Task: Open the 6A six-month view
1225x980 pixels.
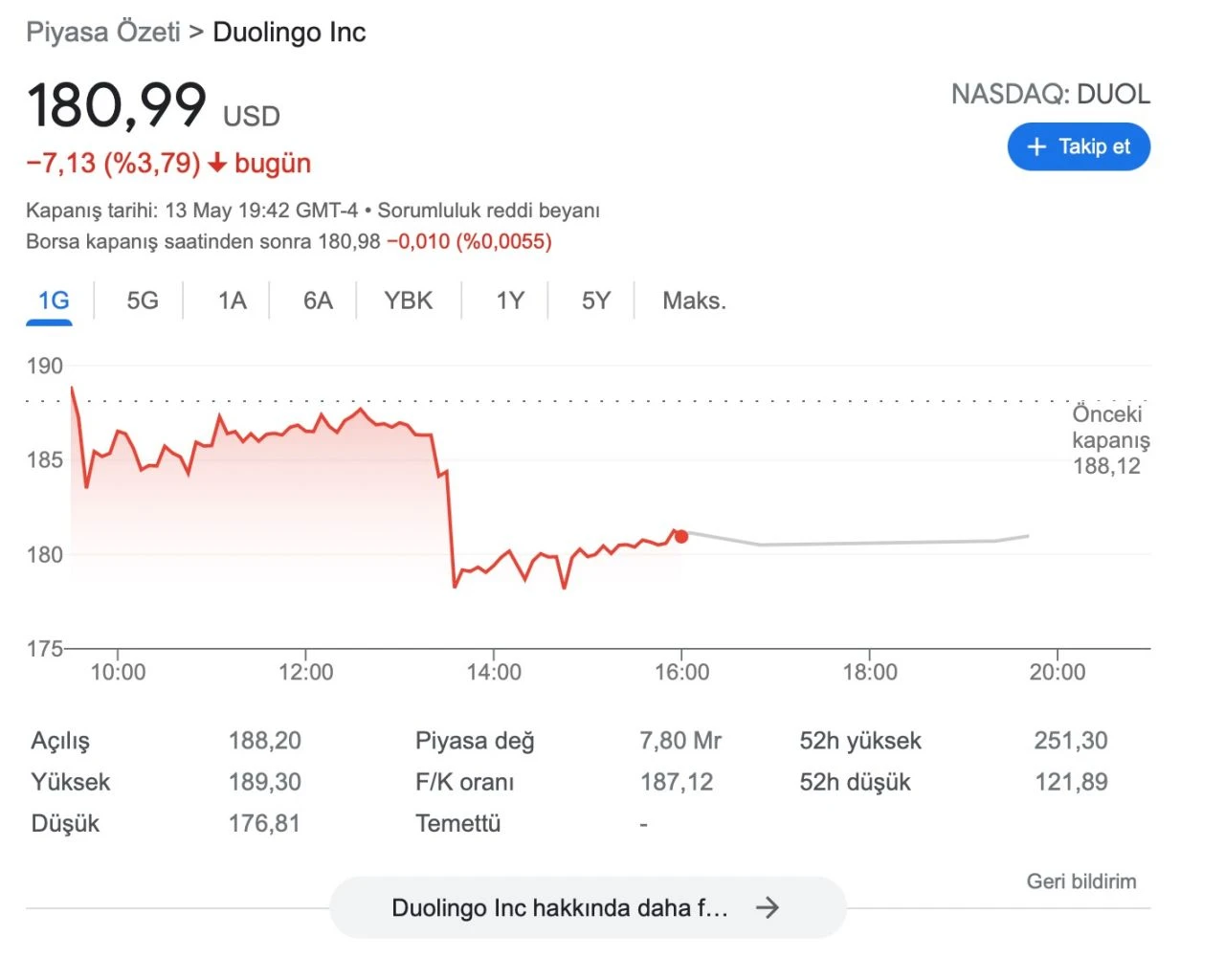Action: coord(318,301)
